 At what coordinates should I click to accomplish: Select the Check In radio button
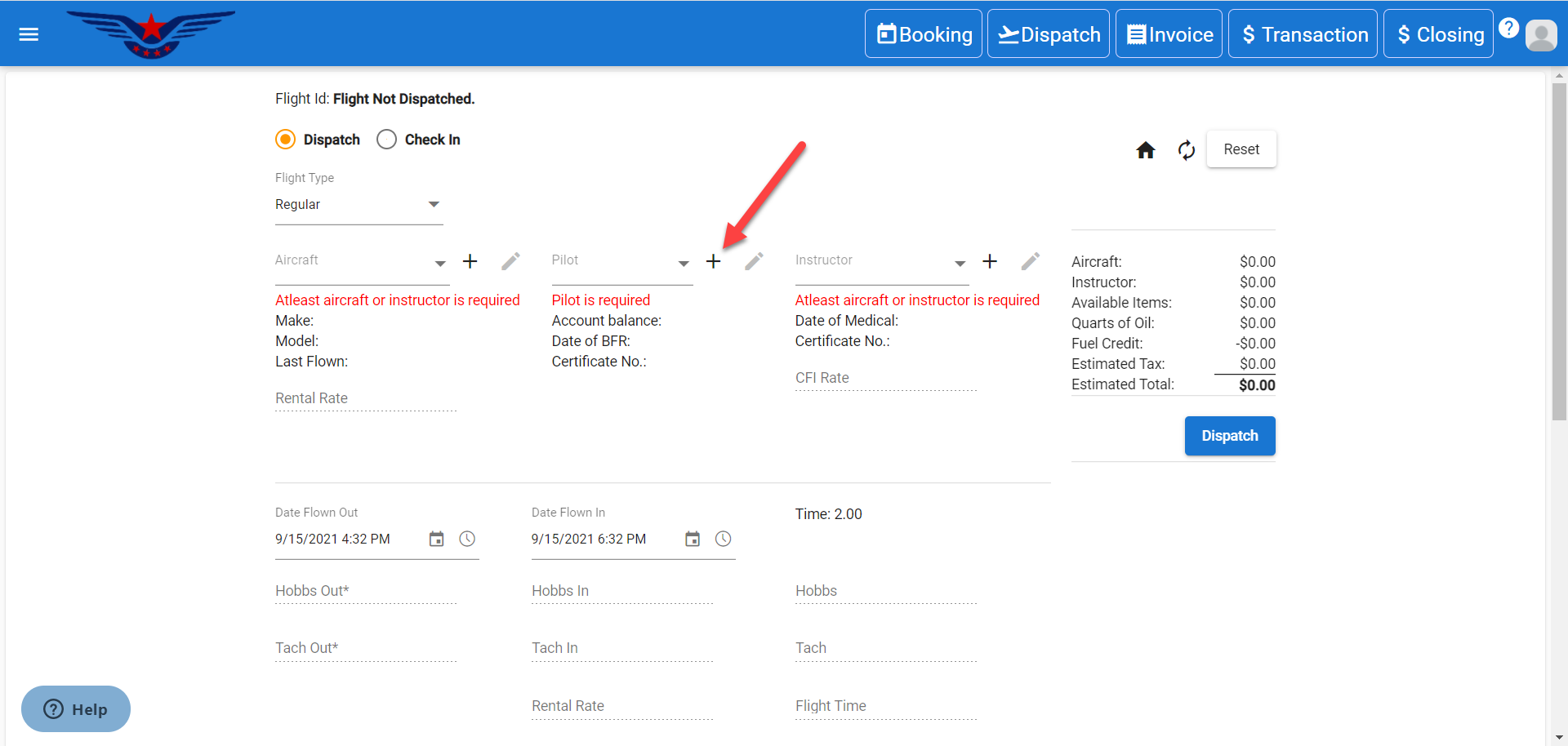[387, 140]
